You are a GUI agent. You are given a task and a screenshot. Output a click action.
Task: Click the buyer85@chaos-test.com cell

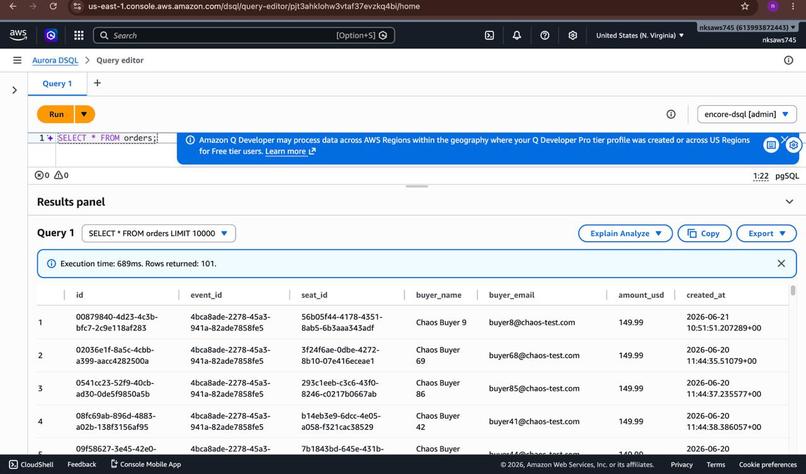[534, 388]
